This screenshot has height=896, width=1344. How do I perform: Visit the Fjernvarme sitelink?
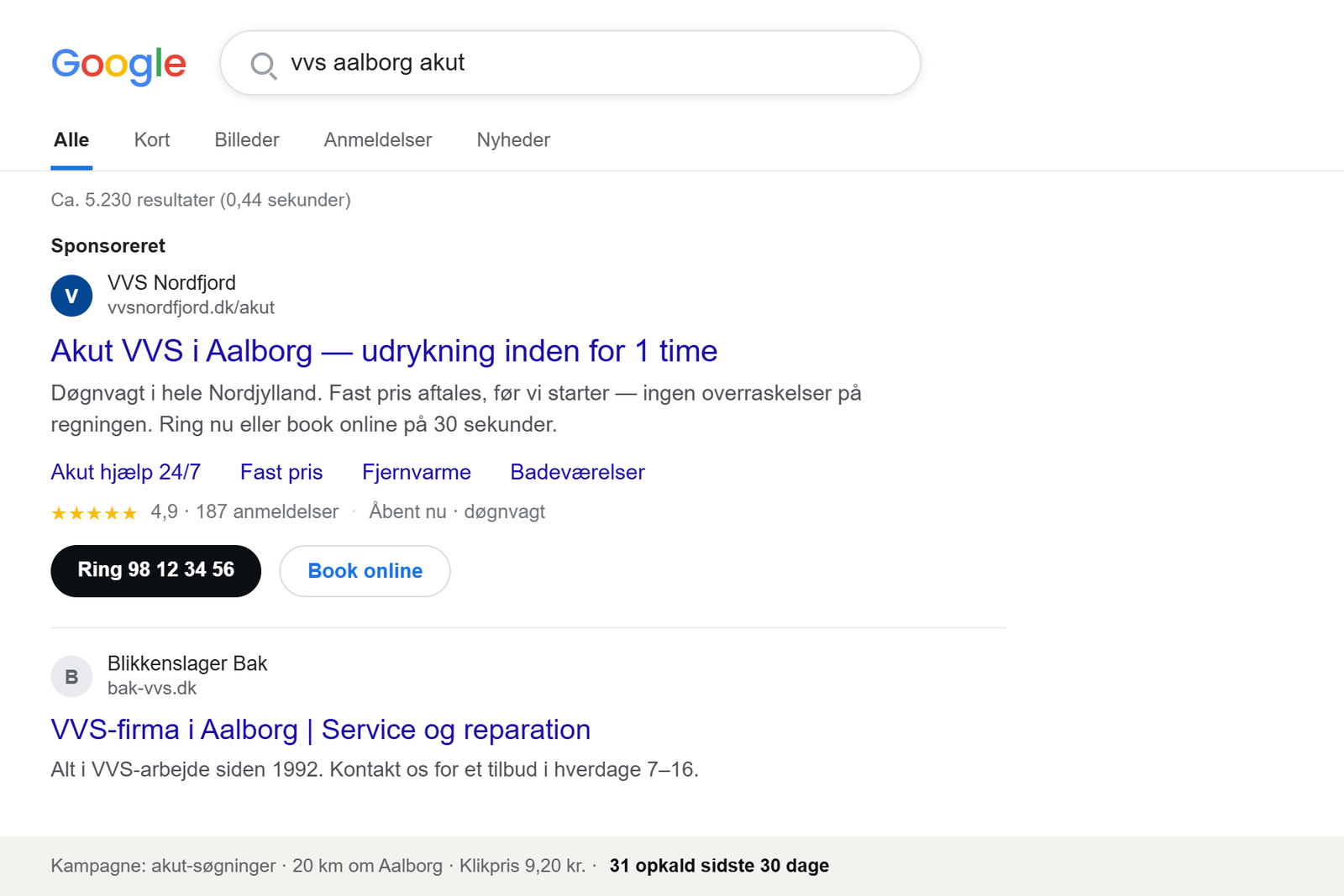(x=417, y=472)
